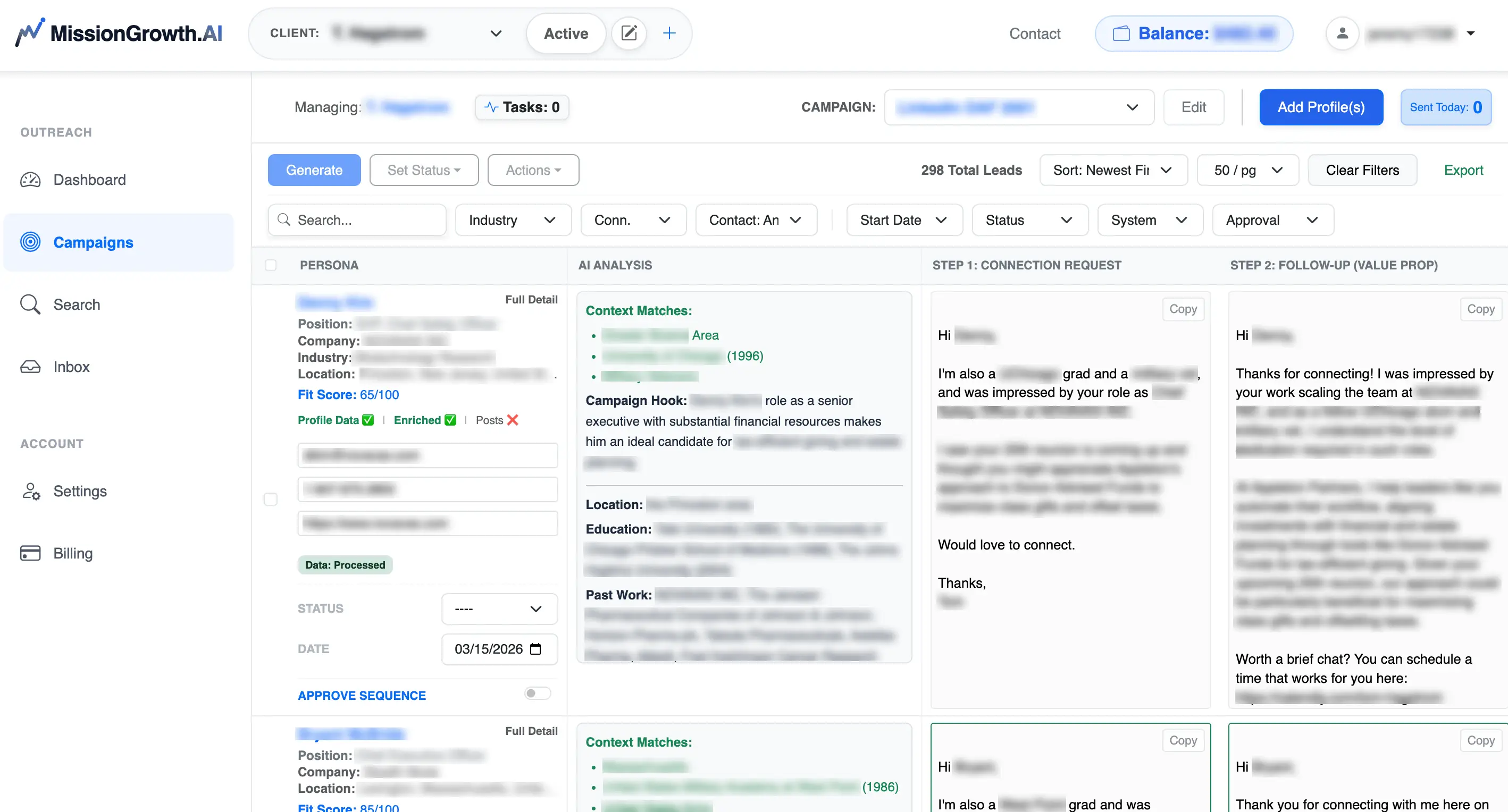This screenshot has height=812, width=1508.
Task: Click the Copy icon on the connection request
Action: [1183, 309]
